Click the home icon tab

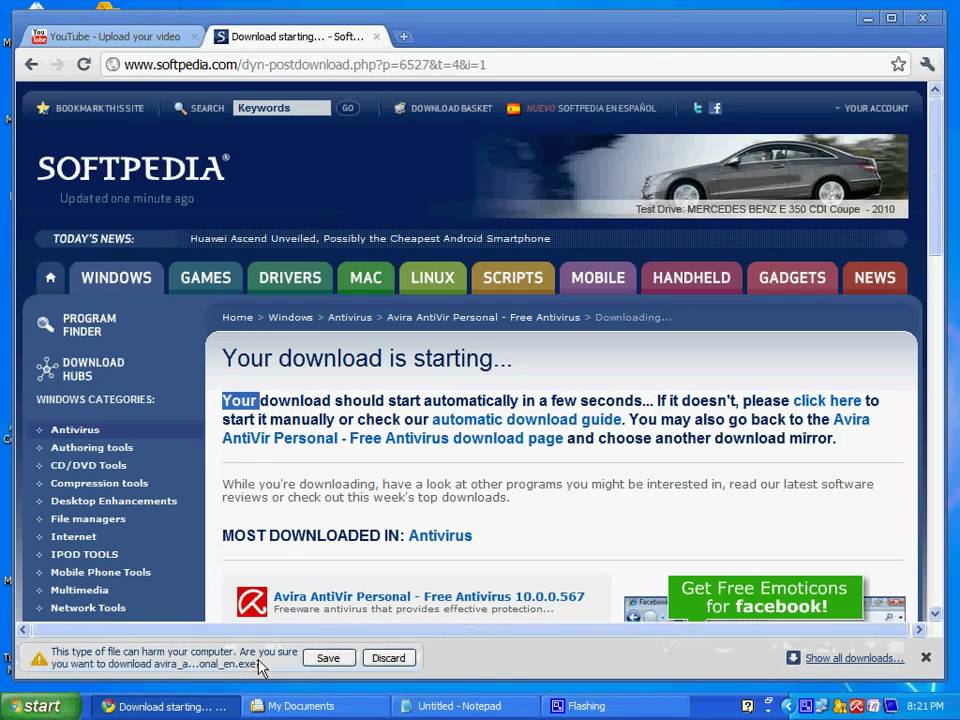[x=51, y=278]
